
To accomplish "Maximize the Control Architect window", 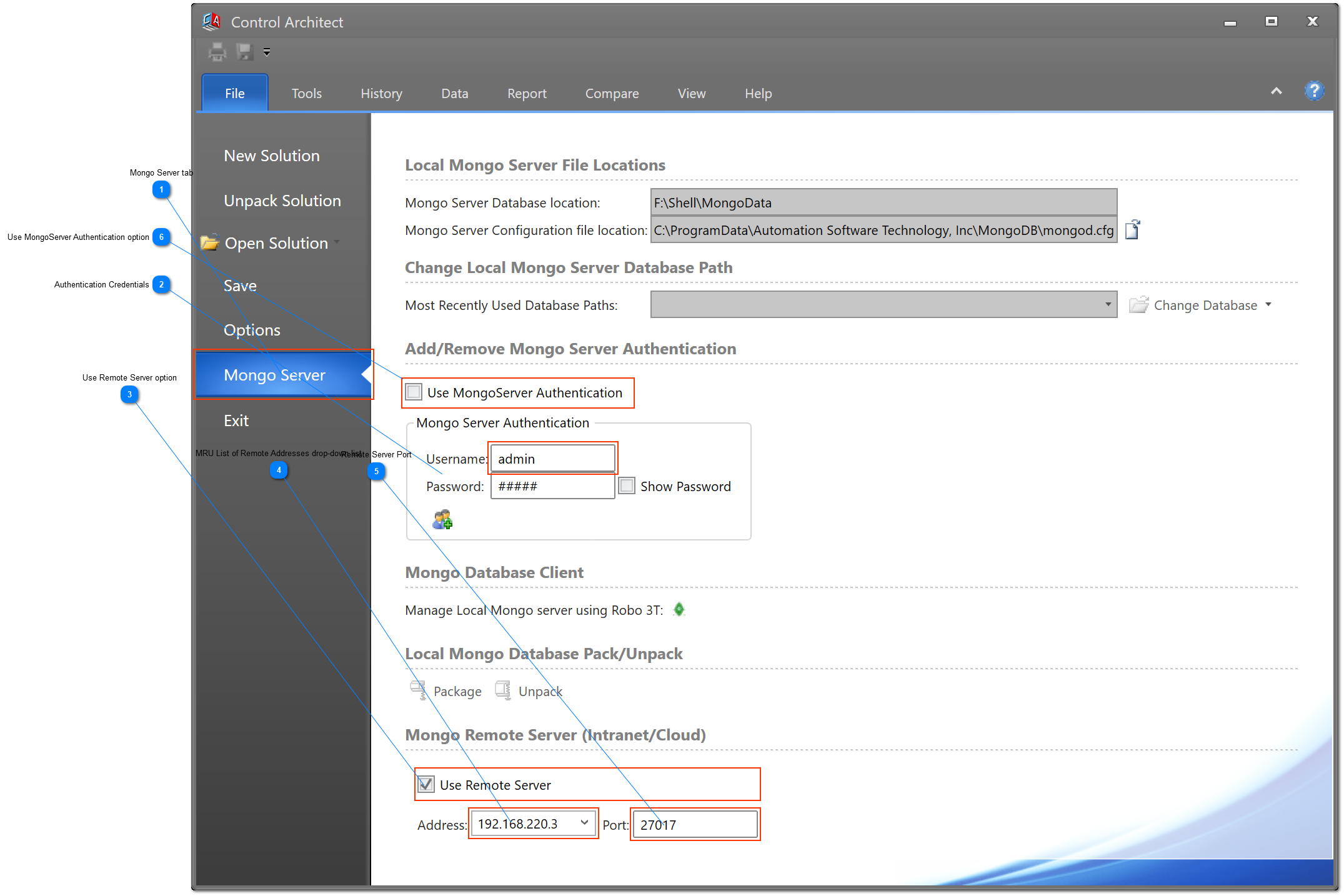I will pos(1272,21).
